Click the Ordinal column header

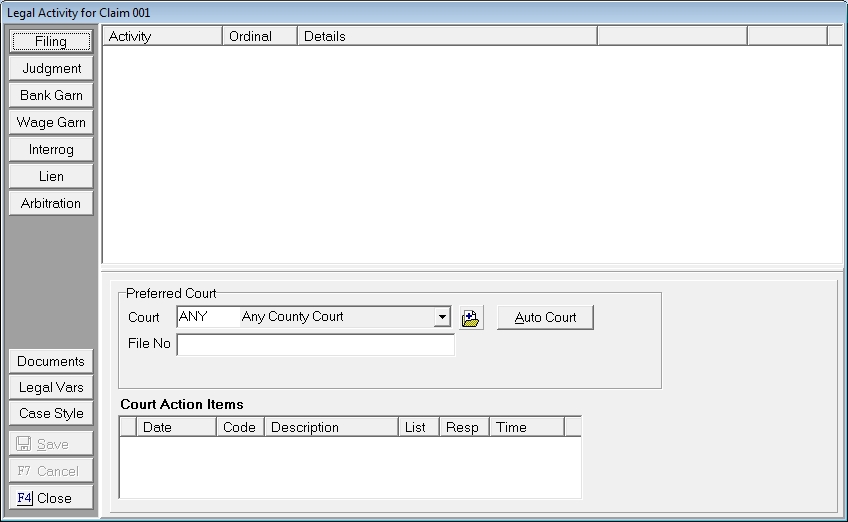[259, 36]
